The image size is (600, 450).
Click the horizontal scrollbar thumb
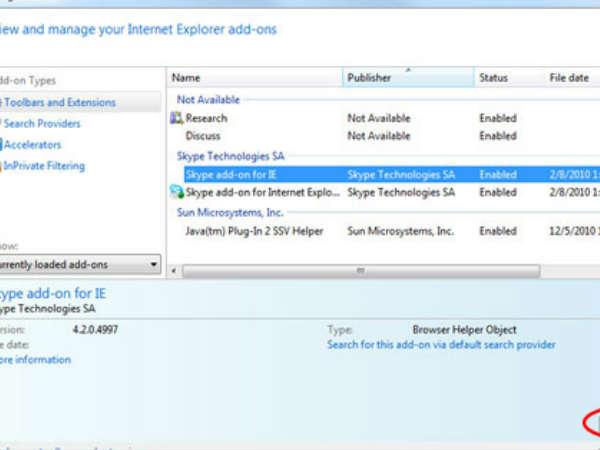point(361,271)
